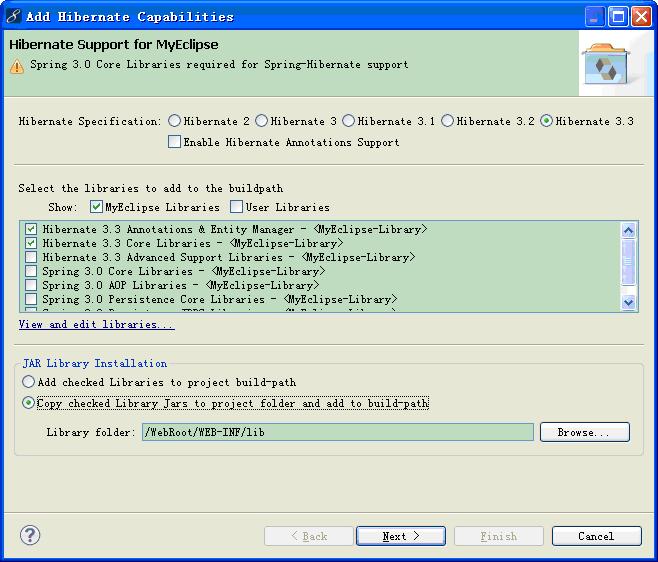Uncheck Hibernate 3.3 Core Libraries
Viewport: 658px width, 562px height.
[31, 243]
